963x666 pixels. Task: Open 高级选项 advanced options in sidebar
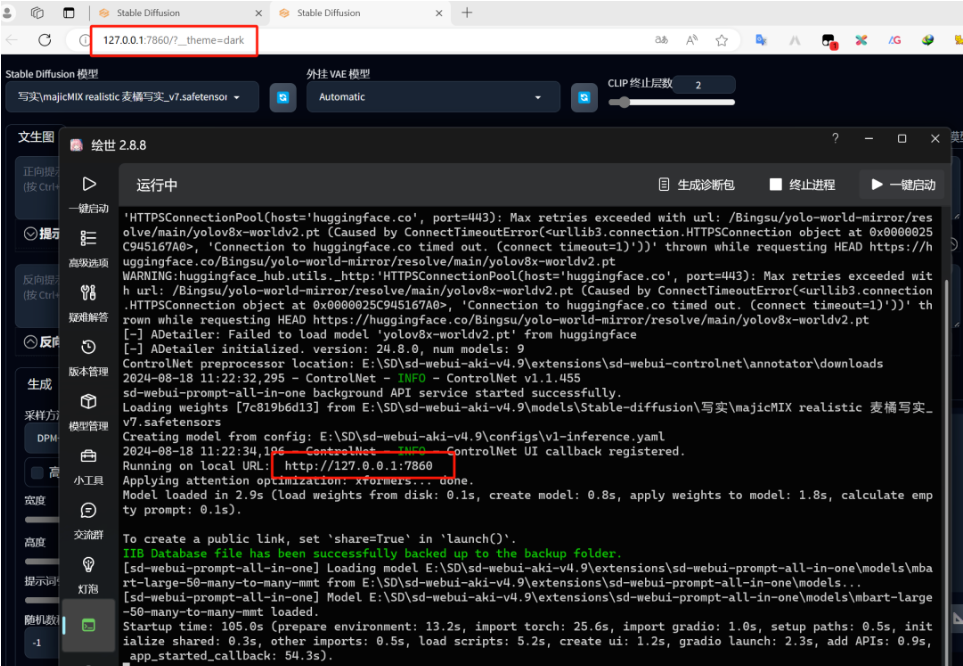point(88,247)
